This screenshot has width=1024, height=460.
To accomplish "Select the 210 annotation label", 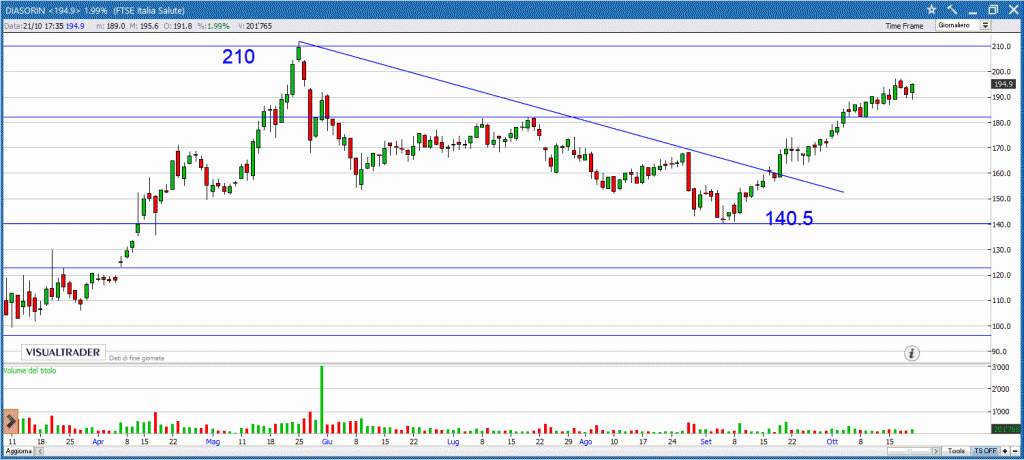I will coord(238,57).
